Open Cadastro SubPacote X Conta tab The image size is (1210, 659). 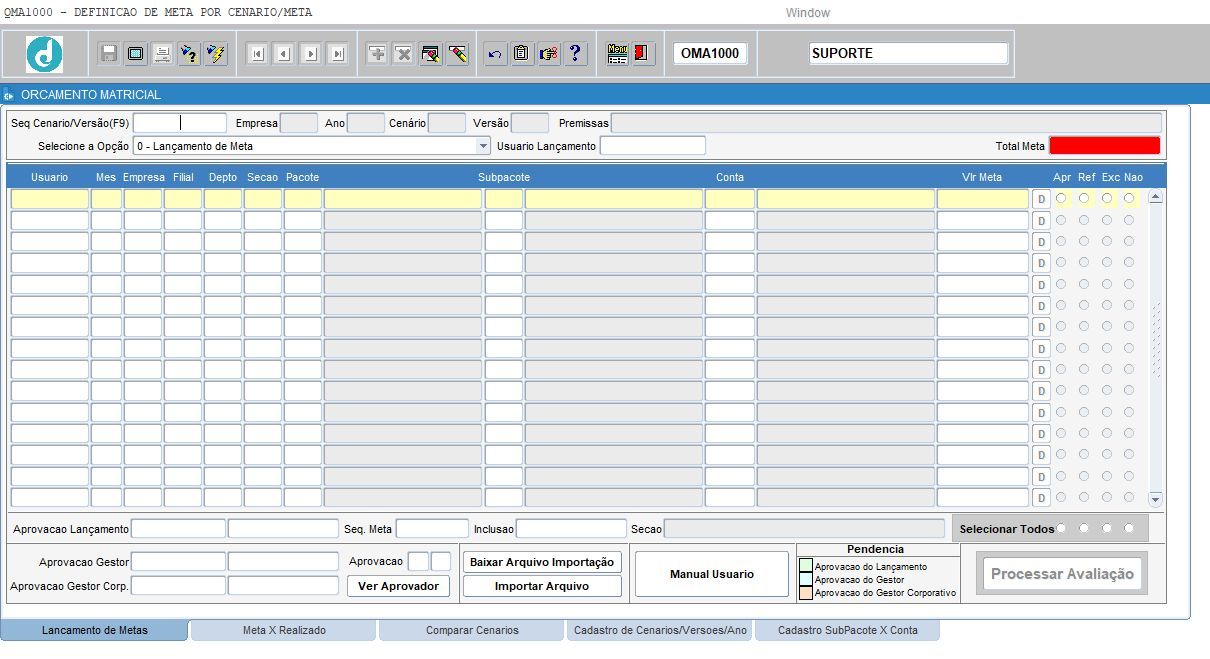point(847,630)
